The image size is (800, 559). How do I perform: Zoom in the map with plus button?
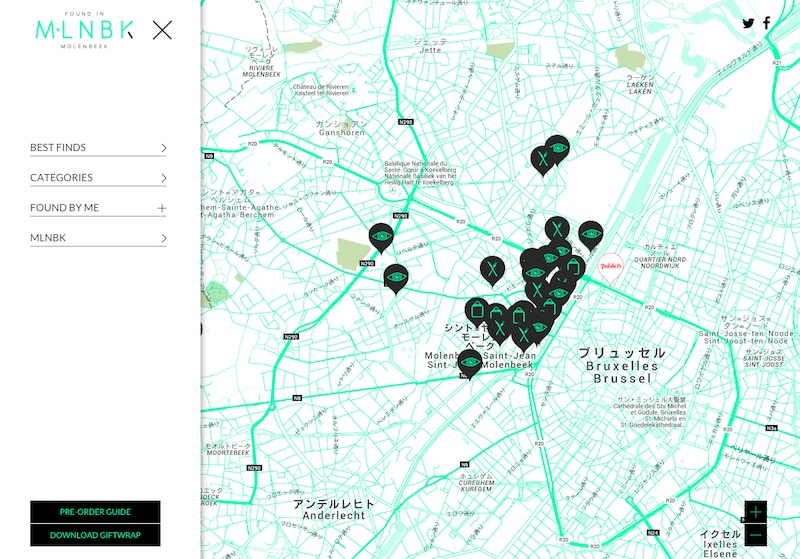(755, 512)
